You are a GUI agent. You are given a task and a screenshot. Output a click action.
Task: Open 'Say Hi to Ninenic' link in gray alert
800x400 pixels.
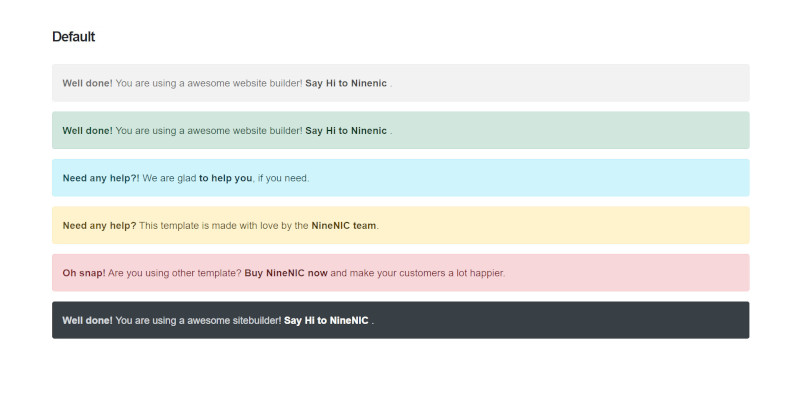click(346, 83)
